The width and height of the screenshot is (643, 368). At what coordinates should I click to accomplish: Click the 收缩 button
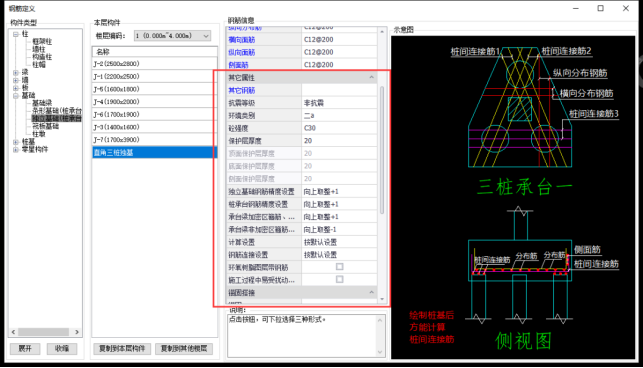pyautogui.click(x=62, y=348)
